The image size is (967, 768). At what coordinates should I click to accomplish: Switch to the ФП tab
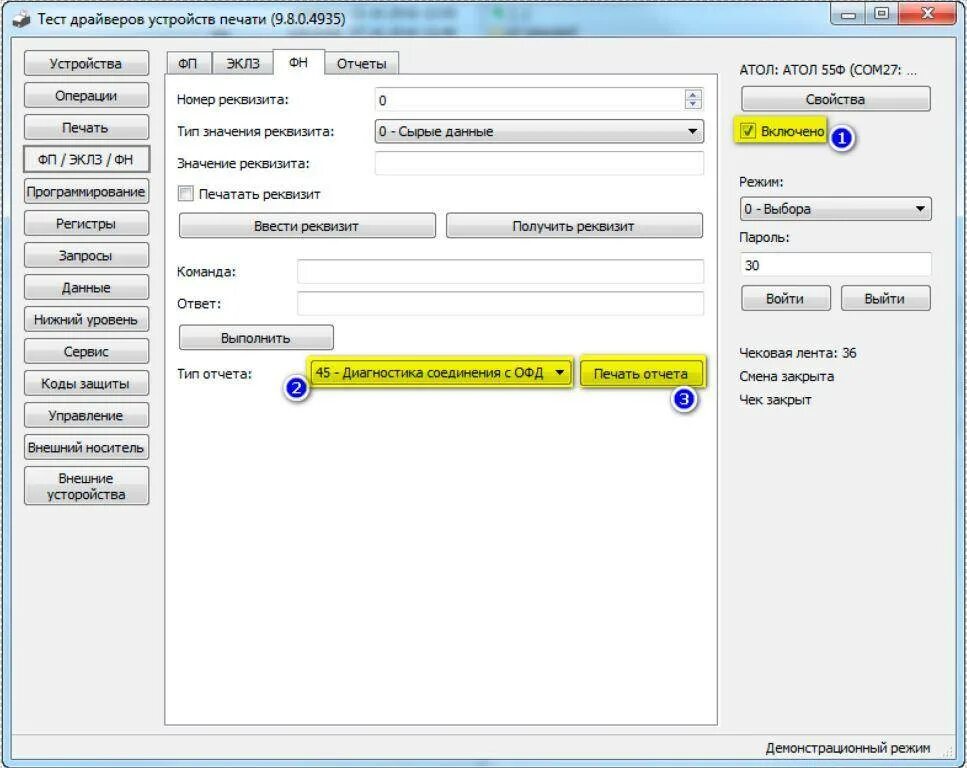188,64
